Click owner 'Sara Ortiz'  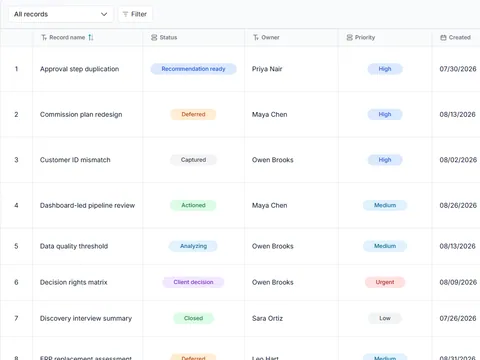[267, 318]
